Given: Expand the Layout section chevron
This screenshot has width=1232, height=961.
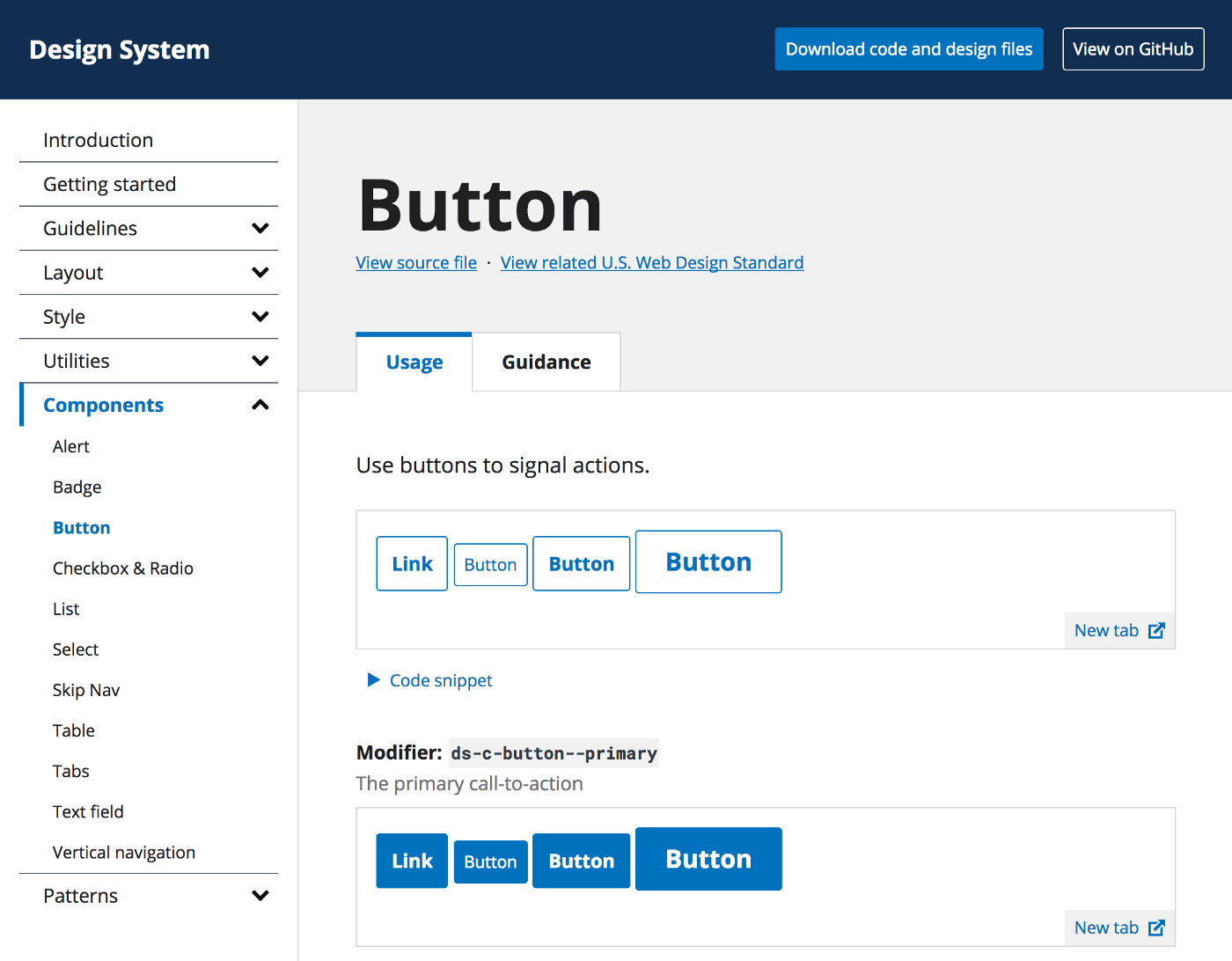Looking at the screenshot, I should (x=260, y=273).
